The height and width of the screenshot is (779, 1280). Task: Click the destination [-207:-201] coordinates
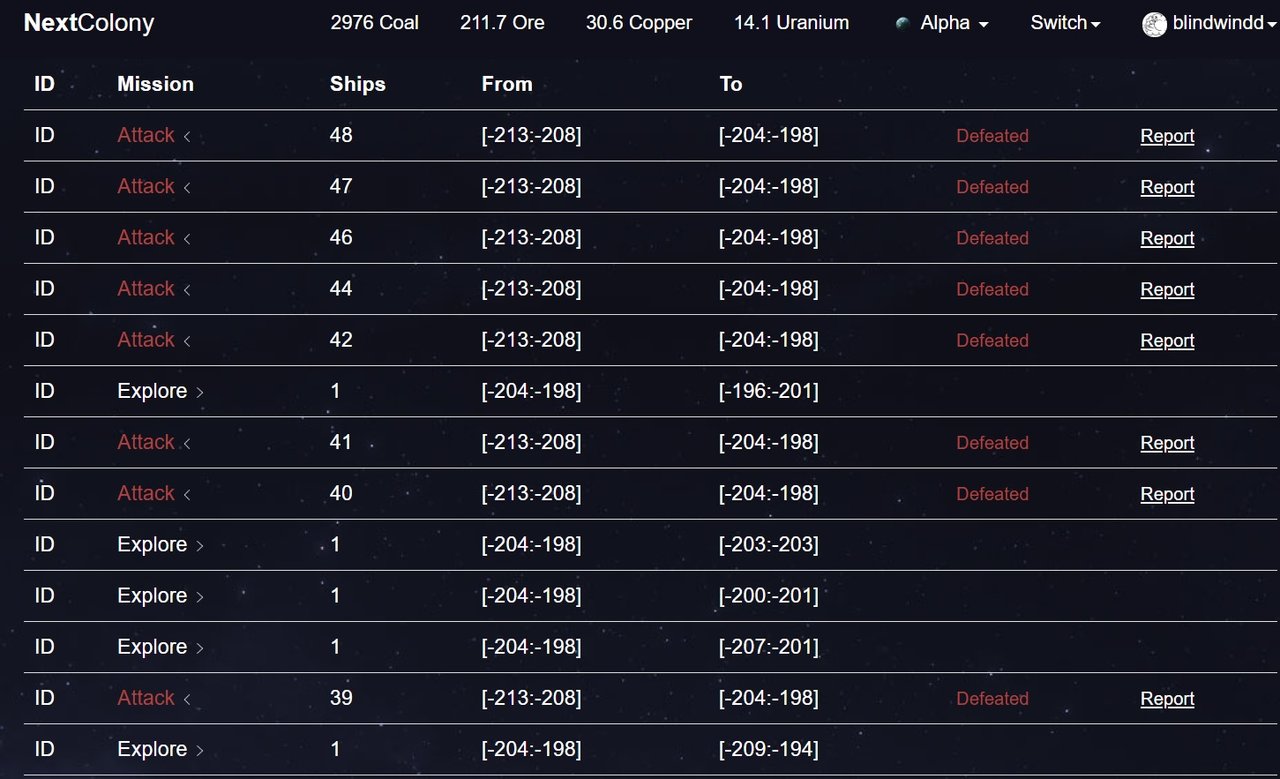[x=768, y=647]
